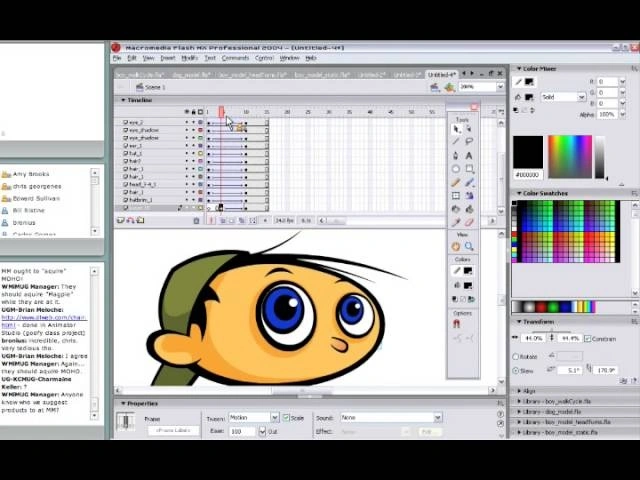Select the Eraser tool
The height and width of the screenshot is (480, 640).
469,222
